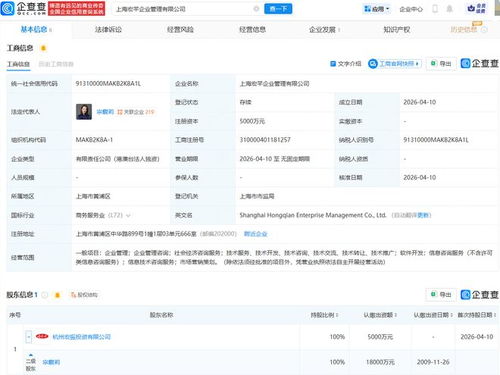Viewport: 500px width, 375px height.
Task: Tap the phone icon in the header
Action: point(435,9)
